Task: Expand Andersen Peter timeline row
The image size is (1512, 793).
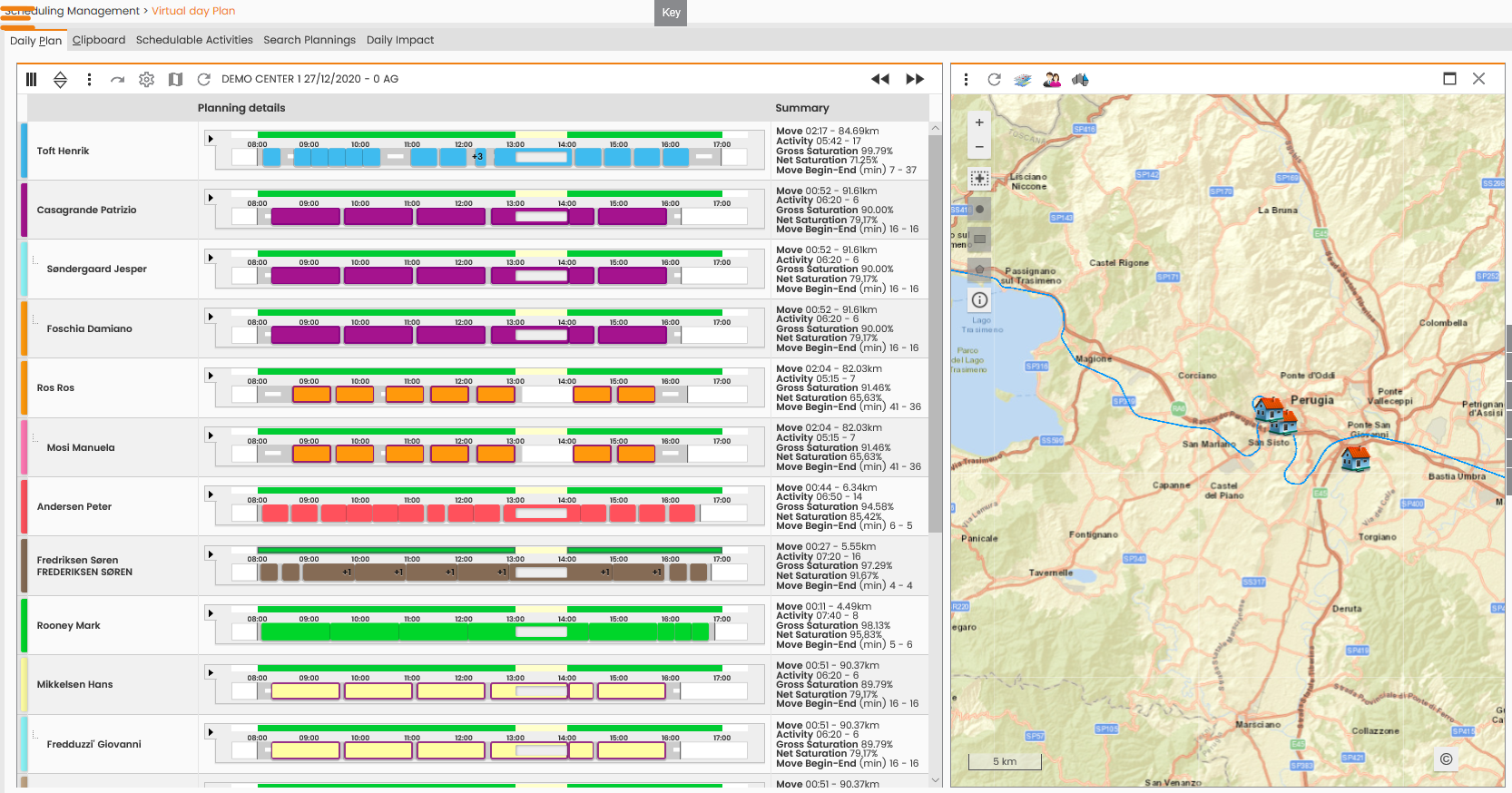Action: (210, 494)
